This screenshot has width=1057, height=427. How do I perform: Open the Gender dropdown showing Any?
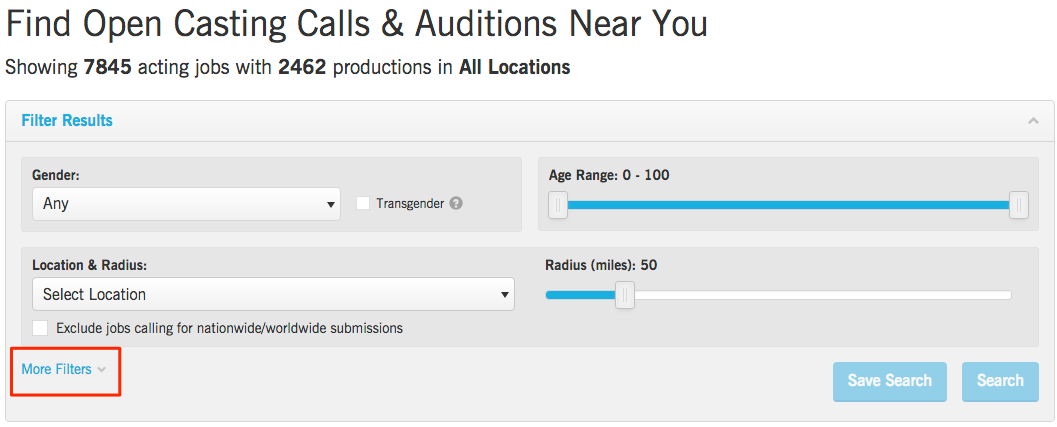(x=186, y=204)
